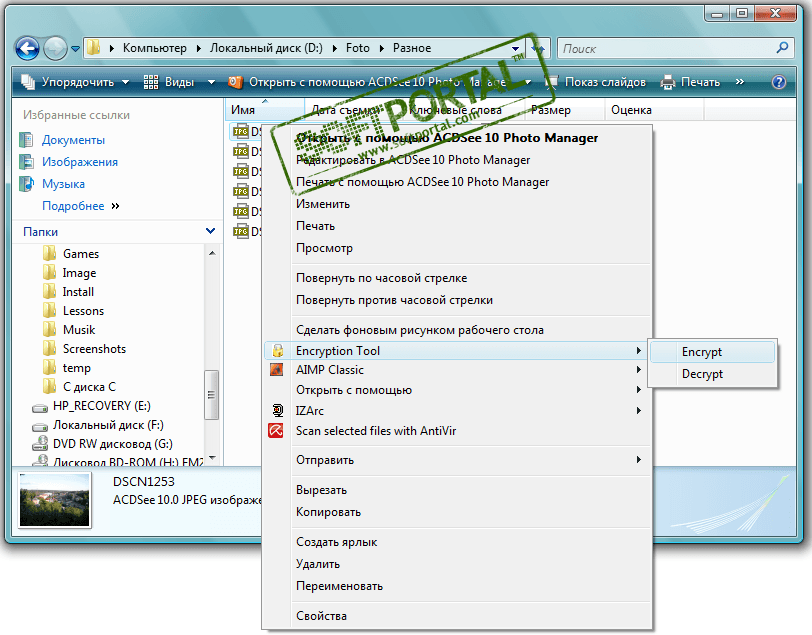The height and width of the screenshot is (635, 812).
Task: Open Изображения favorite link
Action: point(80,162)
